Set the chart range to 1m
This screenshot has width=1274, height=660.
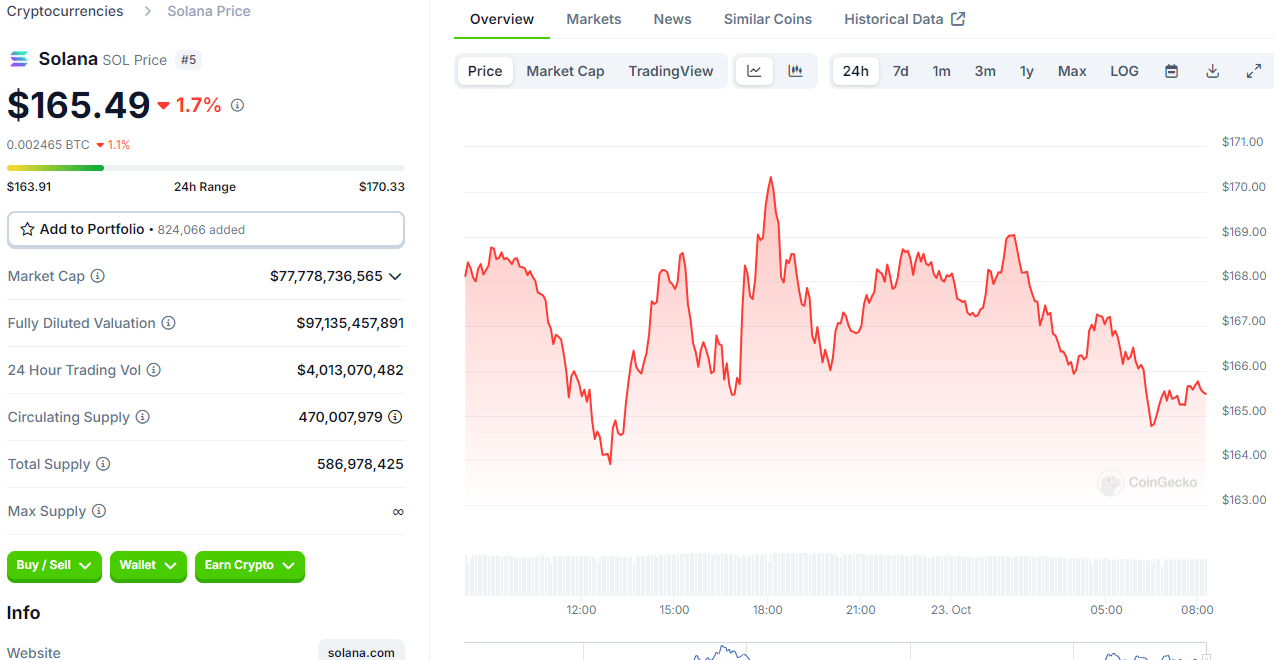(942, 71)
